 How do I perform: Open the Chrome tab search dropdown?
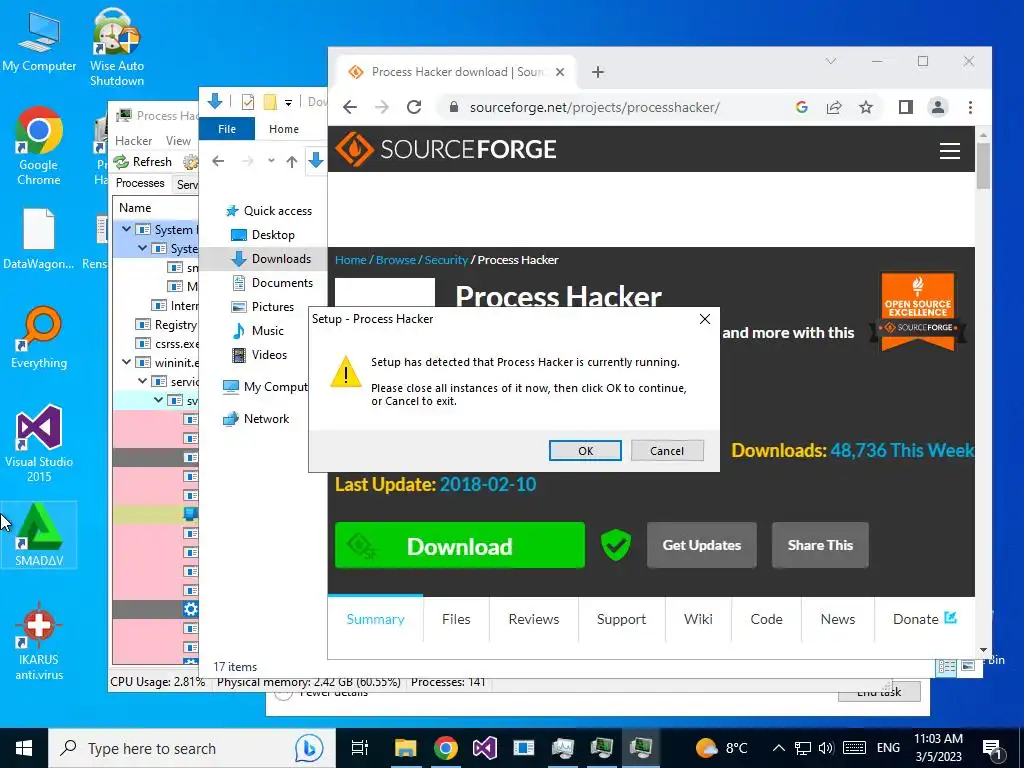point(831,61)
